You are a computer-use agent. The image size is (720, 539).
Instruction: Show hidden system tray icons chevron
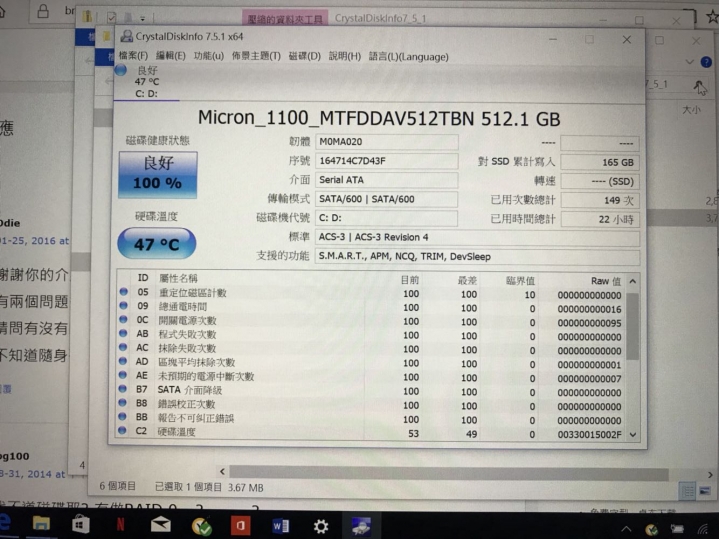coord(627,529)
